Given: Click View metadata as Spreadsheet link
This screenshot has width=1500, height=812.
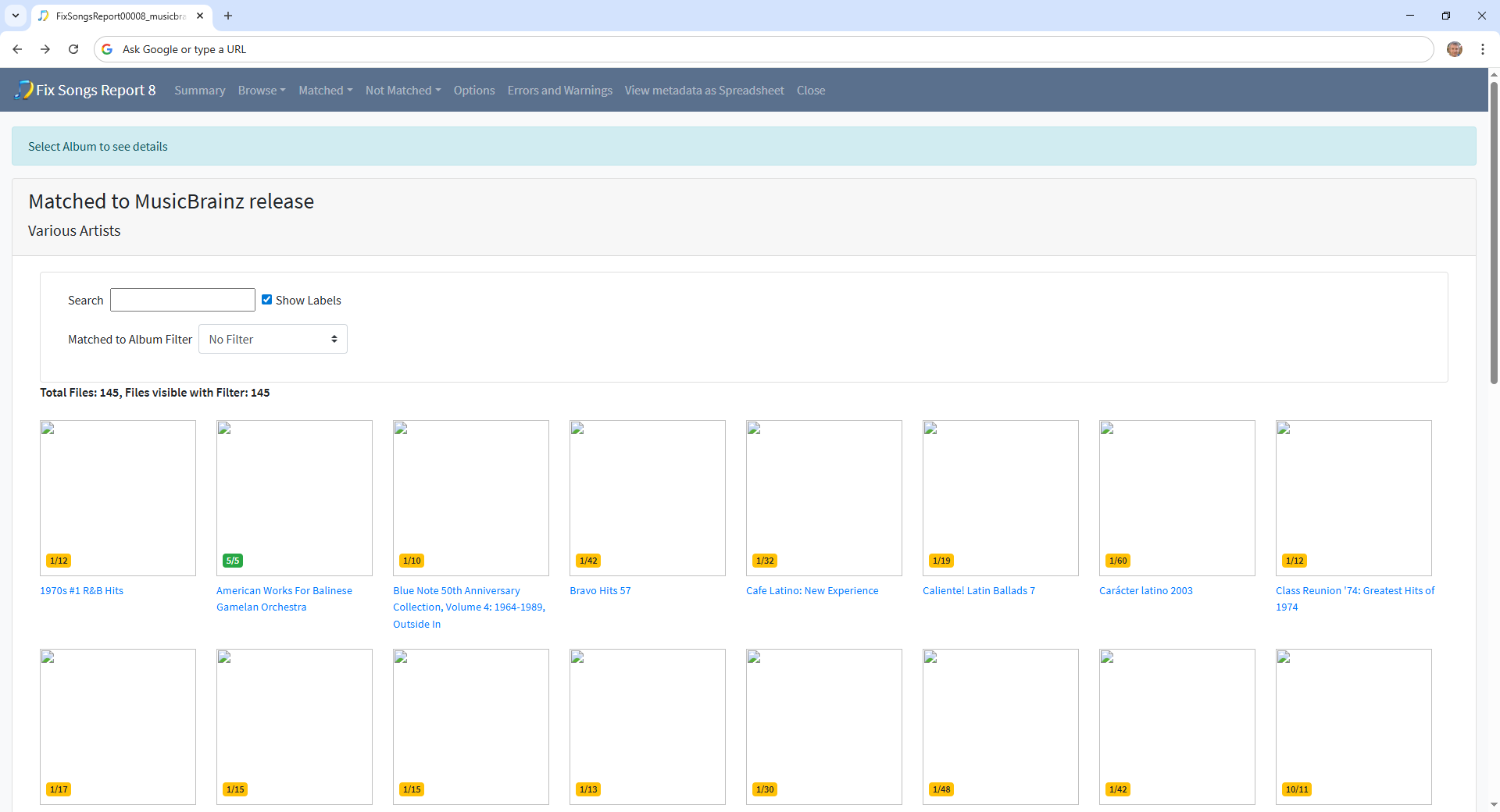Looking at the screenshot, I should tap(704, 91).
